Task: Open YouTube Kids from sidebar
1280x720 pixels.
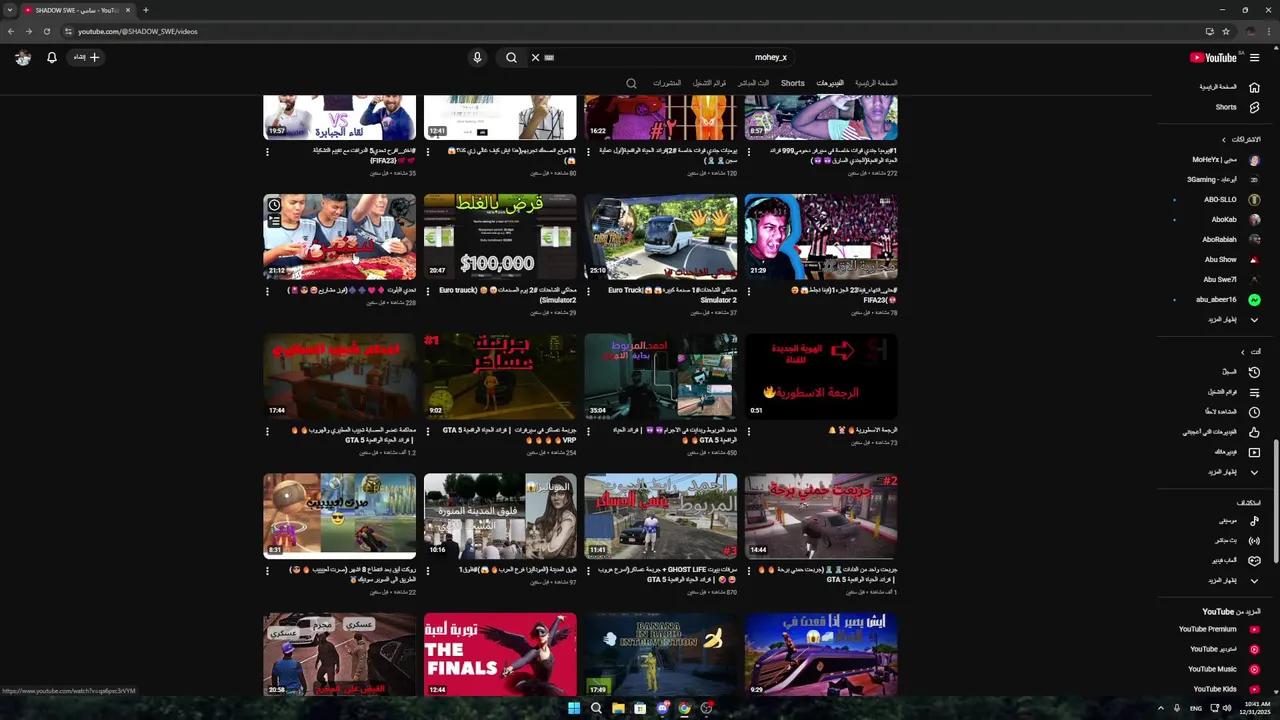Action: (x=1225, y=689)
